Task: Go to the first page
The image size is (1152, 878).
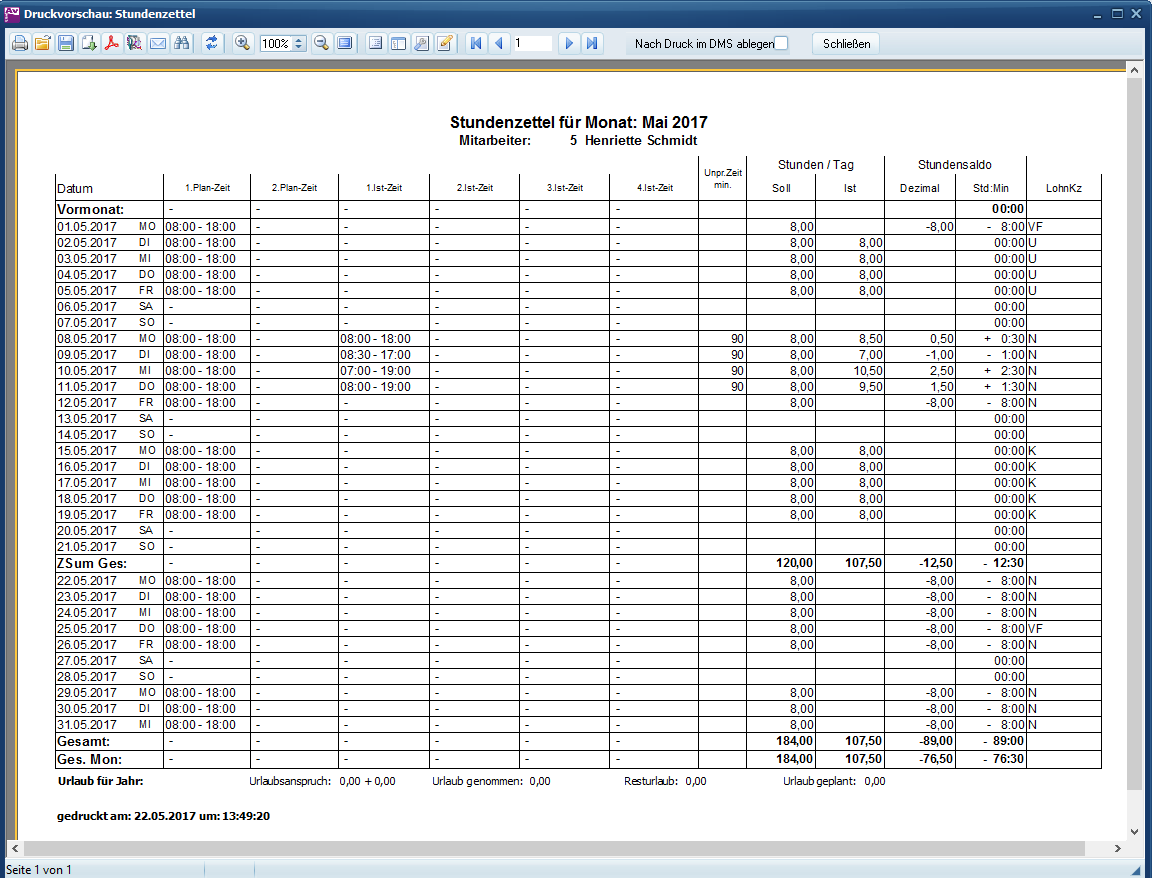Action: [476, 44]
